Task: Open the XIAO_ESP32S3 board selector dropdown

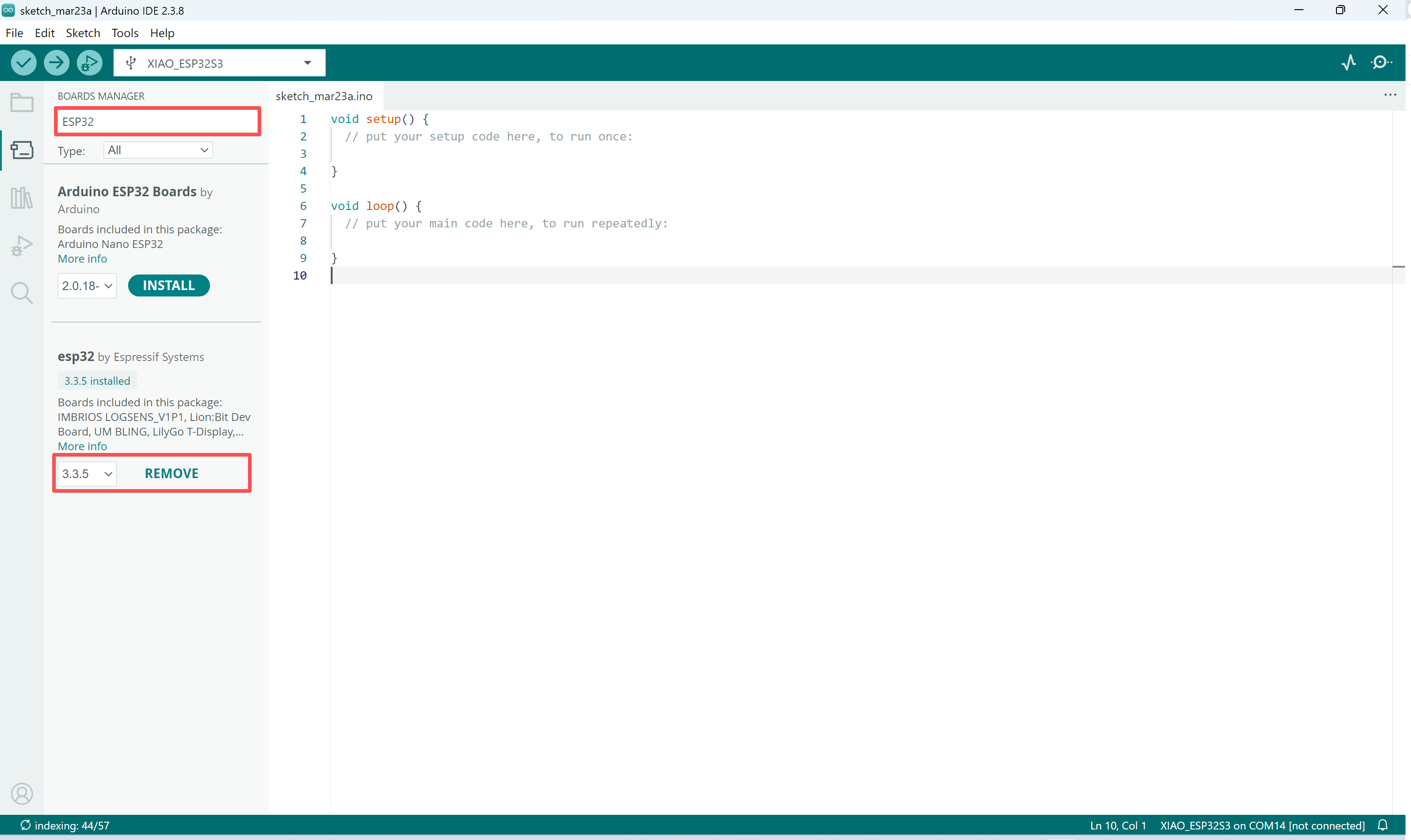Action: pos(219,63)
